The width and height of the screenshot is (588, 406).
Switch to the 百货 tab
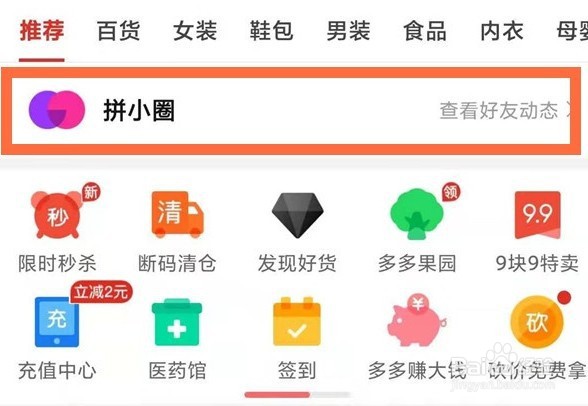[118, 31]
